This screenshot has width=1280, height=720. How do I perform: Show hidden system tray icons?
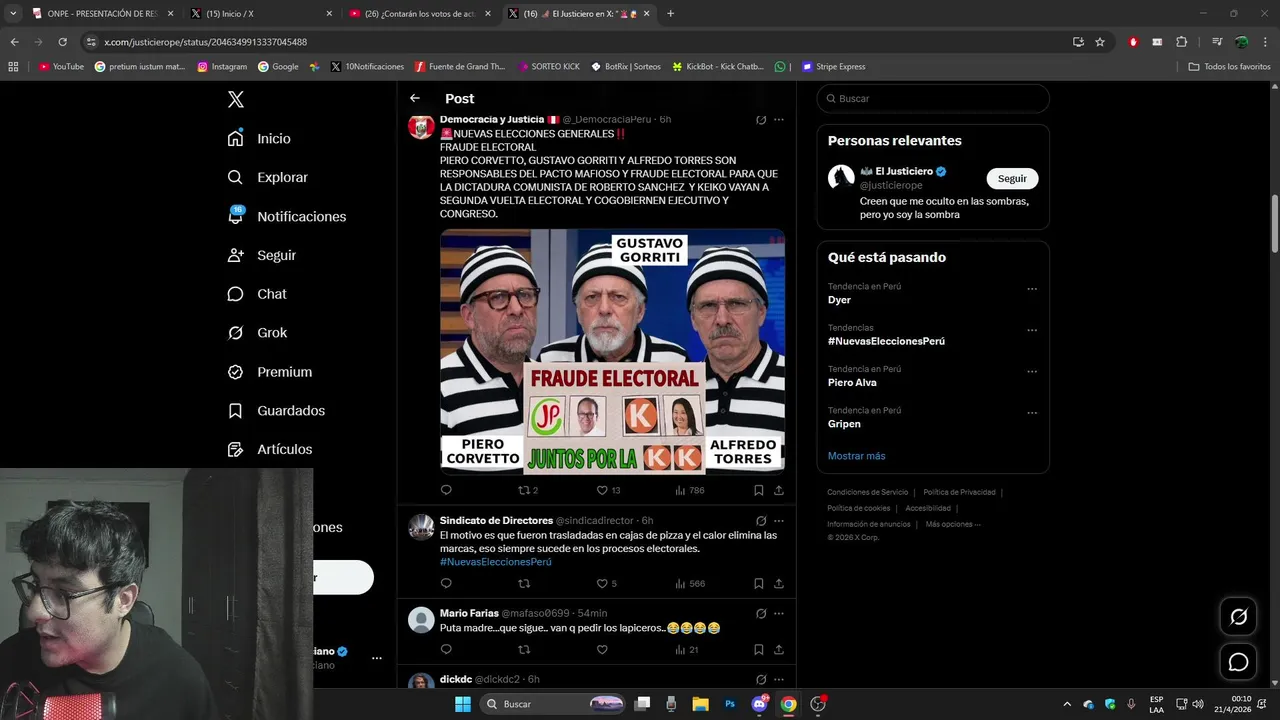1067,704
